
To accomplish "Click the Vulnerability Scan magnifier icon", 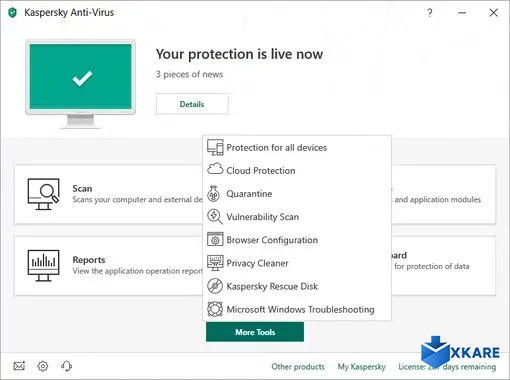I will (x=215, y=217).
